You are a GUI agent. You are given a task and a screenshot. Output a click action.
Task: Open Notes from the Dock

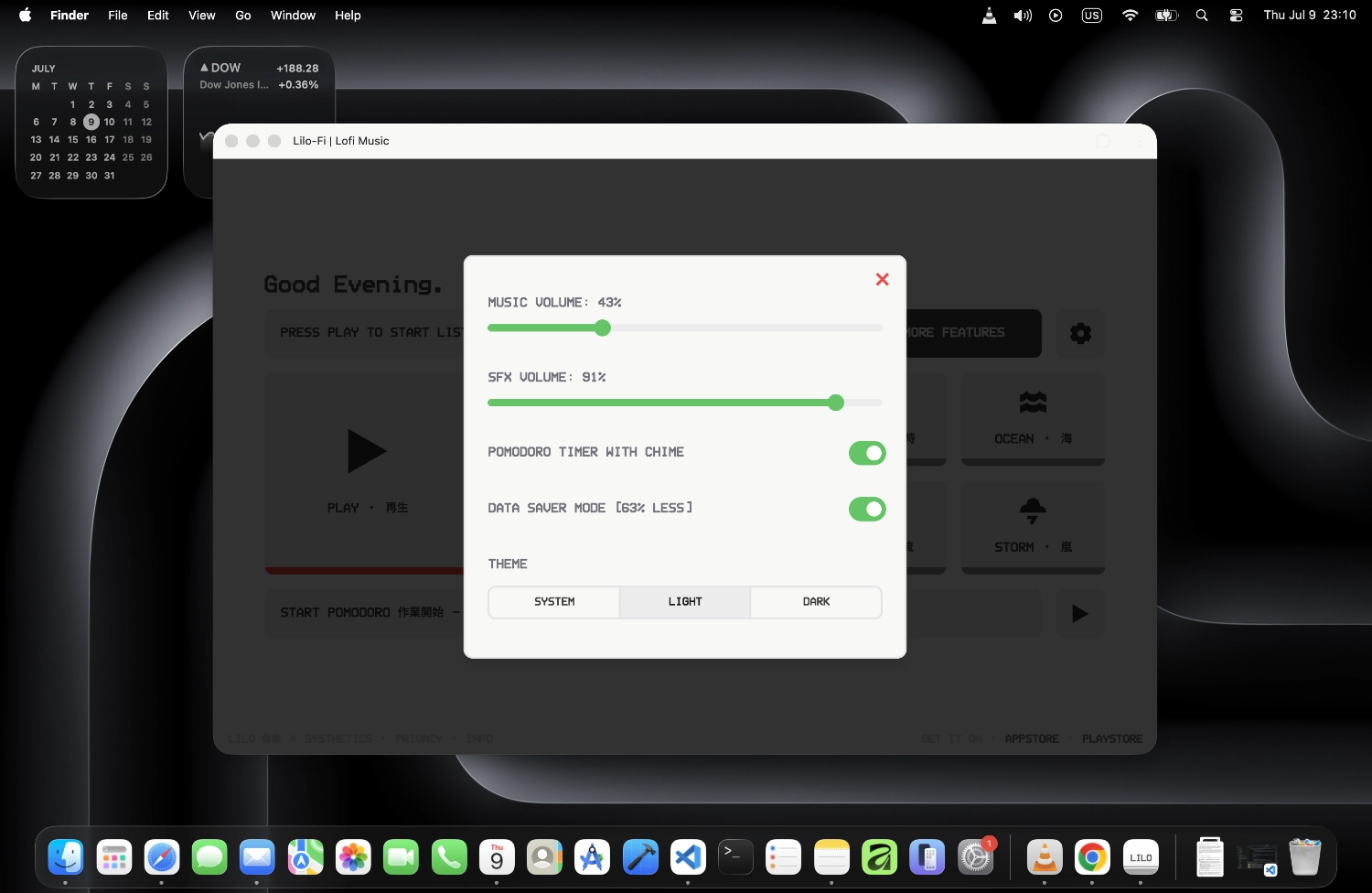coord(831,857)
